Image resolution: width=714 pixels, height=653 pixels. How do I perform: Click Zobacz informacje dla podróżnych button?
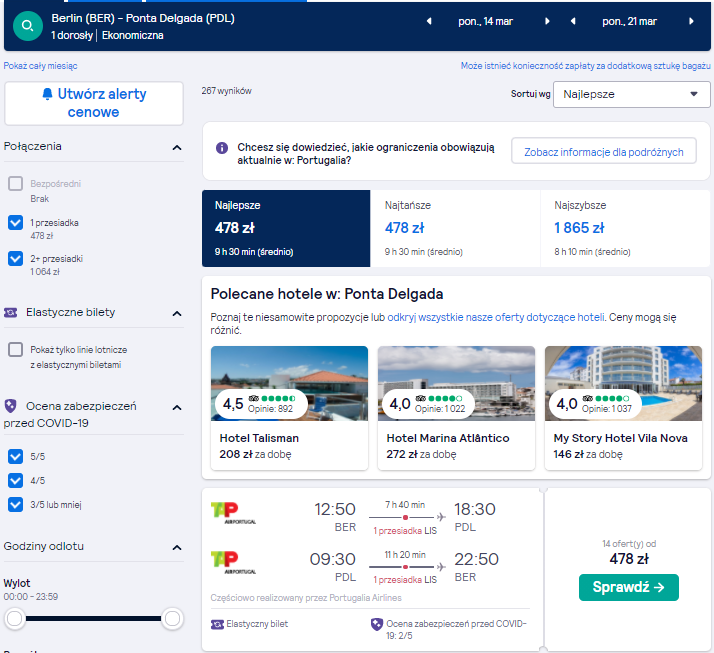(x=603, y=152)
